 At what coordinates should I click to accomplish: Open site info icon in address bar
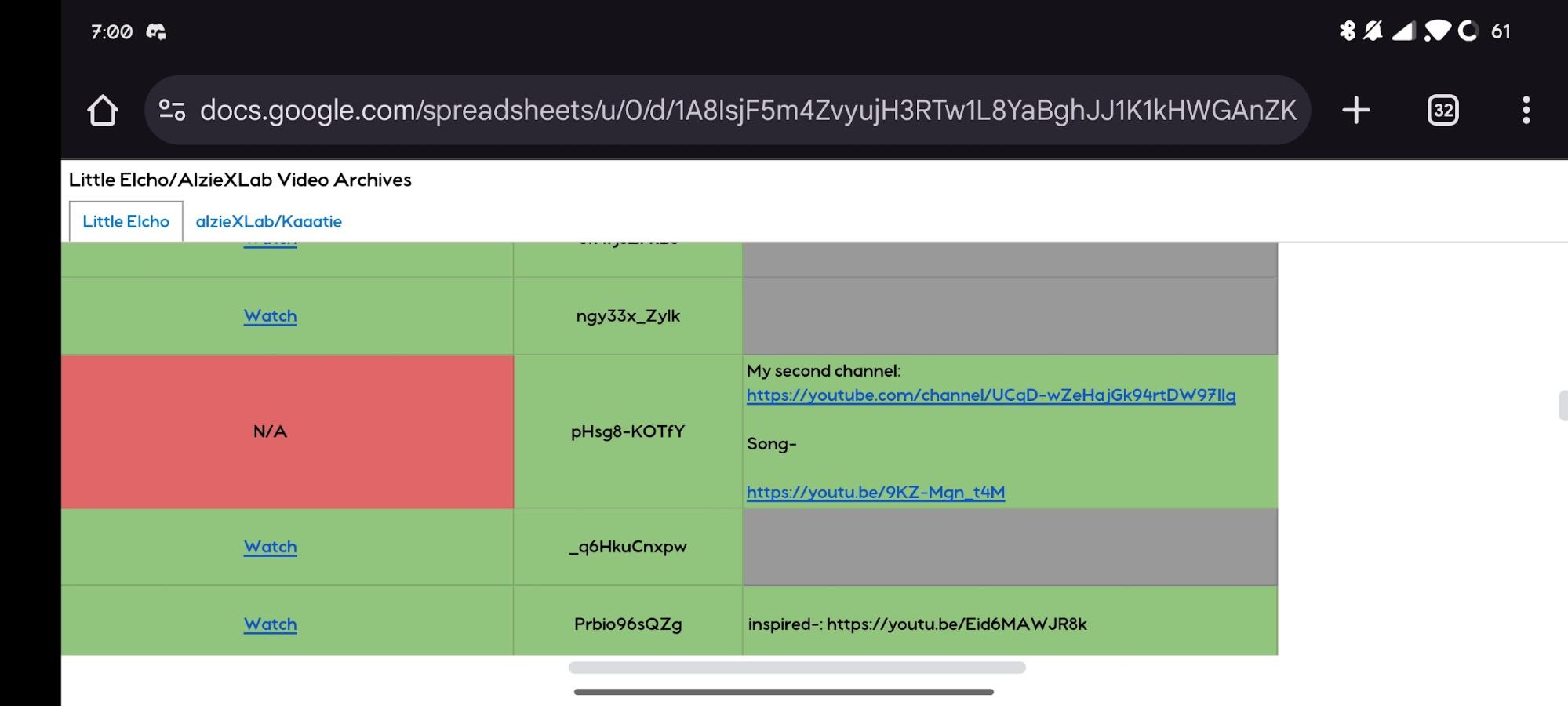[172, 110]
